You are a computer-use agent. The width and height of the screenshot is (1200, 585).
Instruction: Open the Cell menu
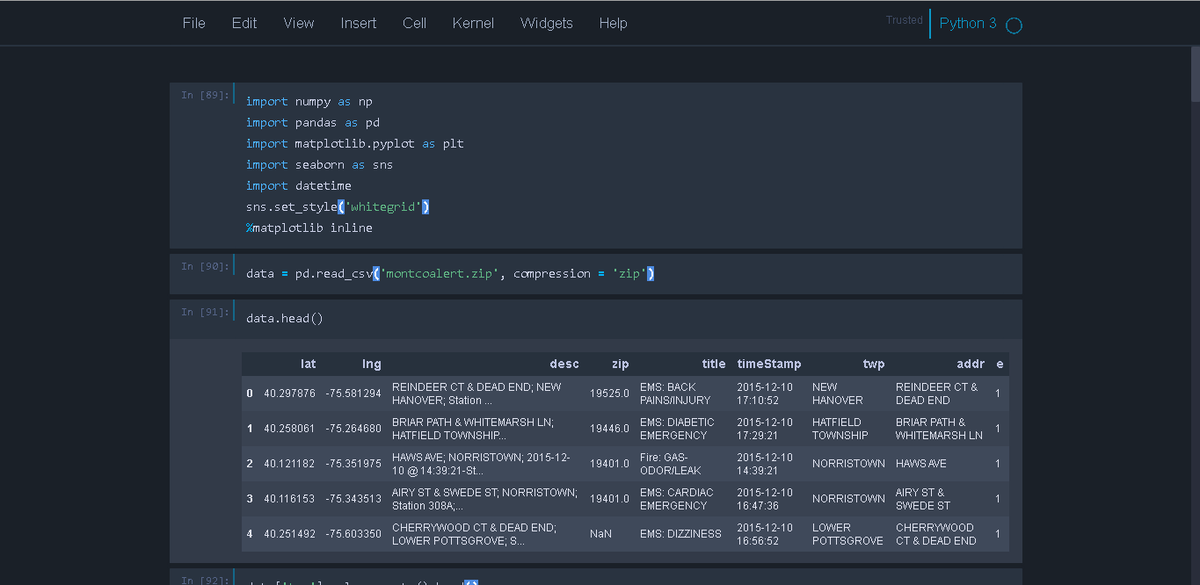click(x=414, y=23)
